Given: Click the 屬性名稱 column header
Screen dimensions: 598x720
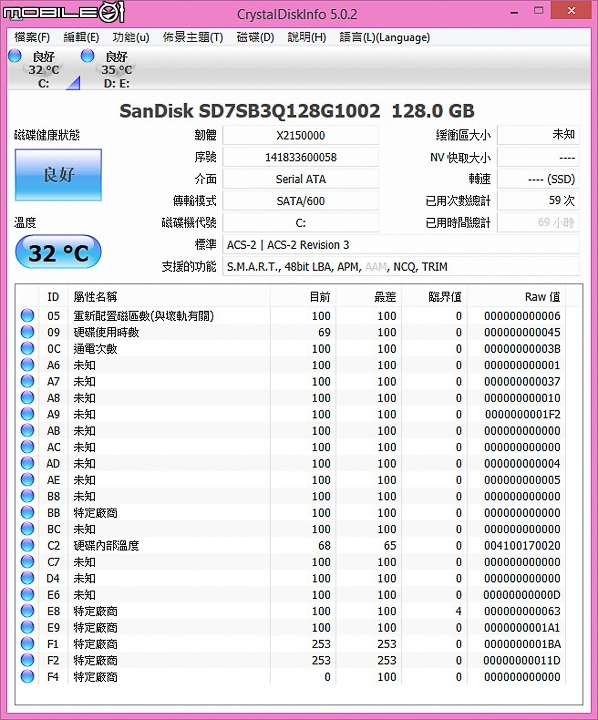Looking at the screenshot, I should (169, 297).
